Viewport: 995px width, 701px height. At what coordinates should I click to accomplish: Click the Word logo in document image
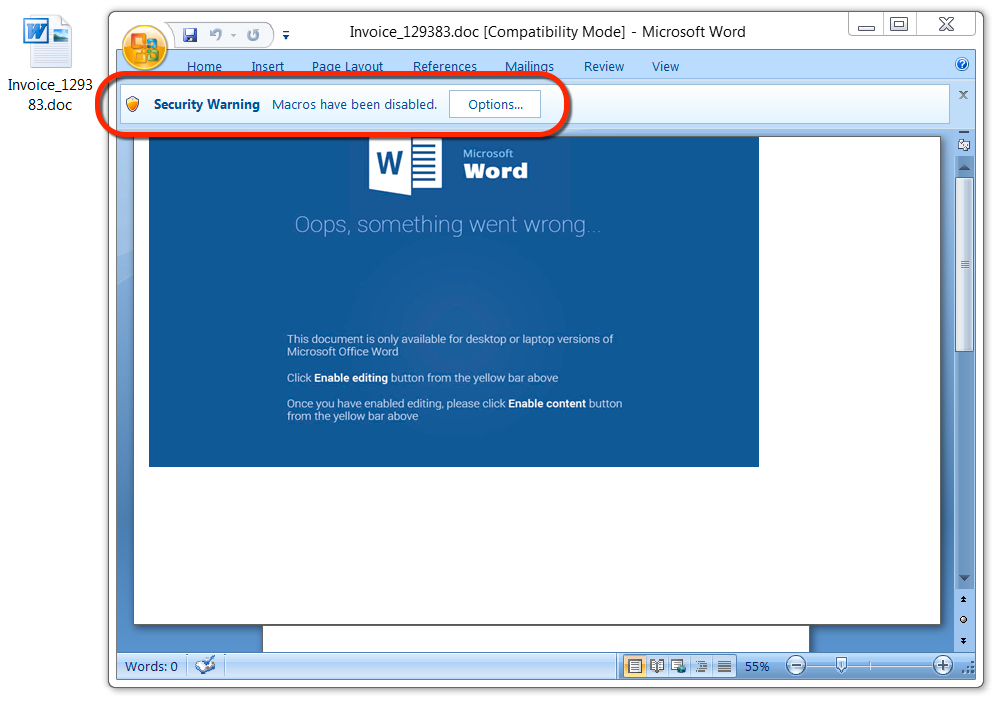(x=405, y=166)
